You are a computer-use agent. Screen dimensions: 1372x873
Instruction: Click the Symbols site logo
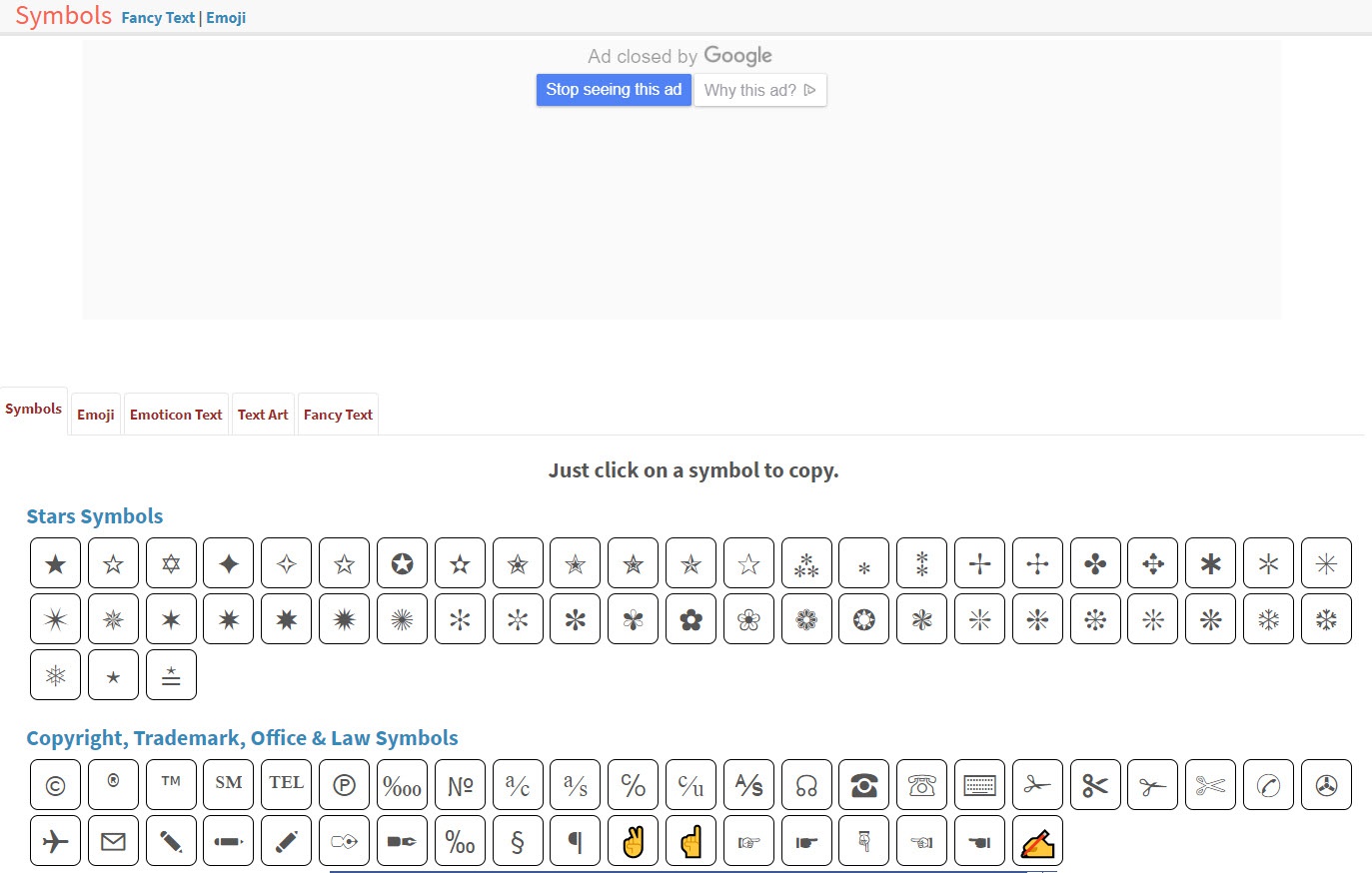(x=63, y=16)
